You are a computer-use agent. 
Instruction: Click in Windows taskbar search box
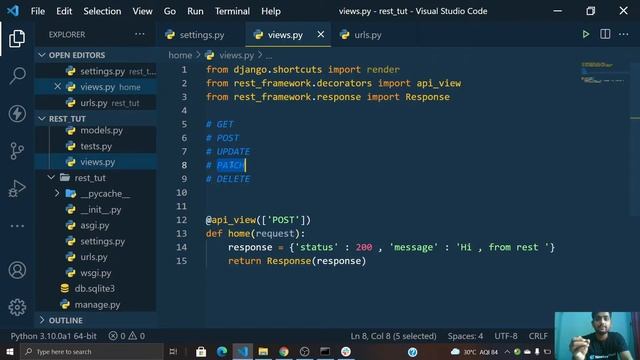[x=92, y=351]
